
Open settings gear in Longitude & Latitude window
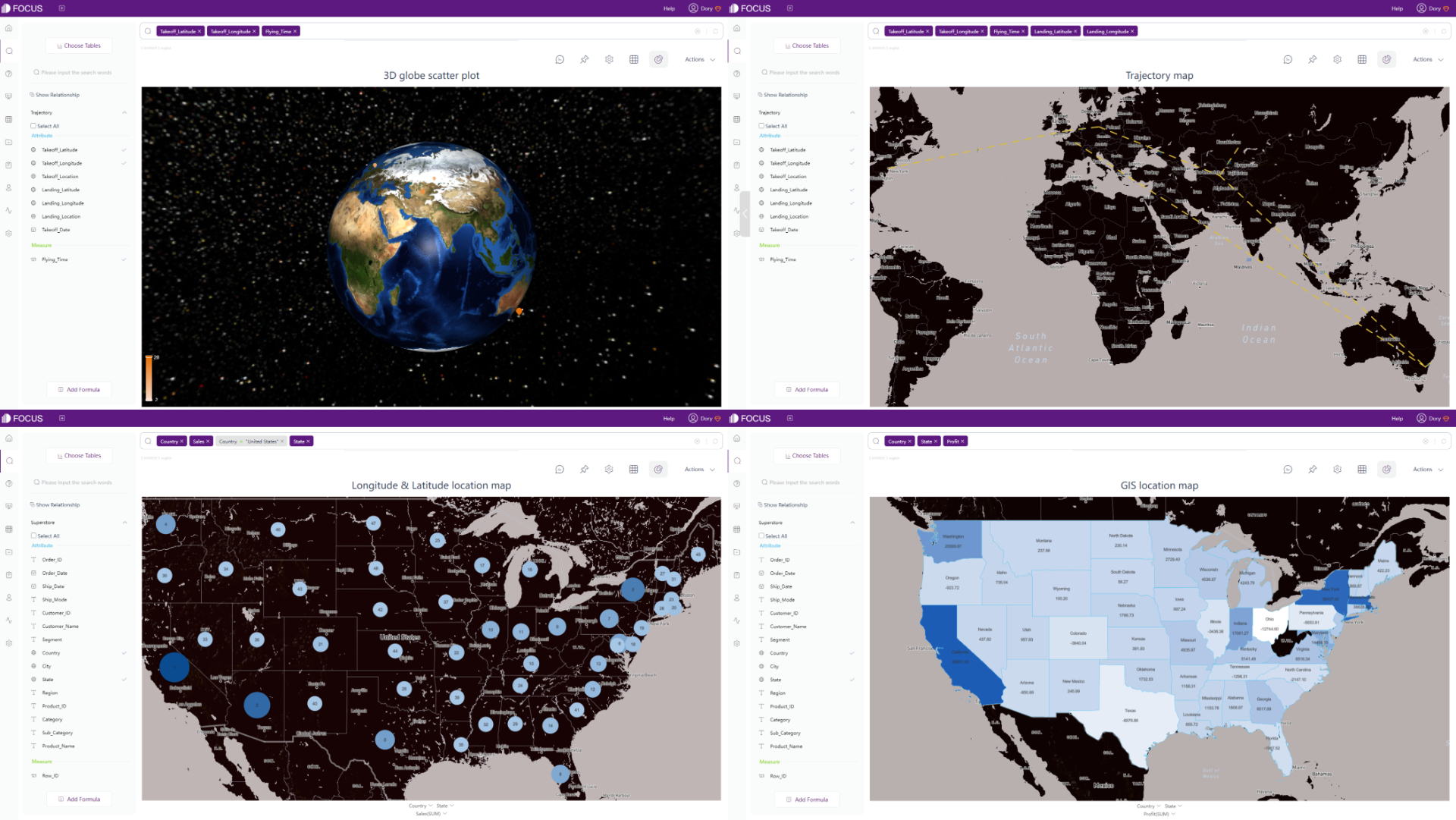pos(609,470)
